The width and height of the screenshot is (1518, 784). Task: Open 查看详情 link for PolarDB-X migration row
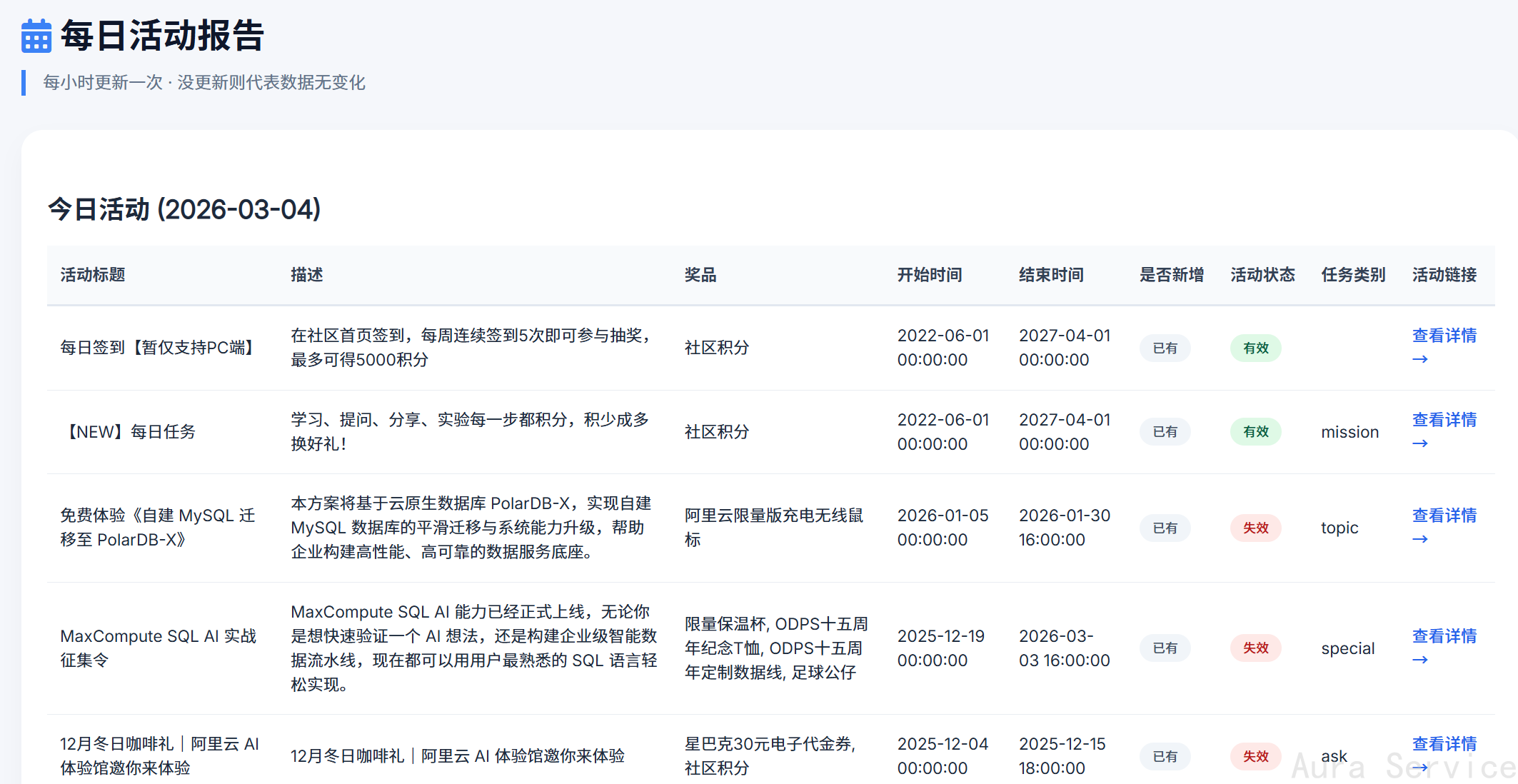coord(1444,527)
